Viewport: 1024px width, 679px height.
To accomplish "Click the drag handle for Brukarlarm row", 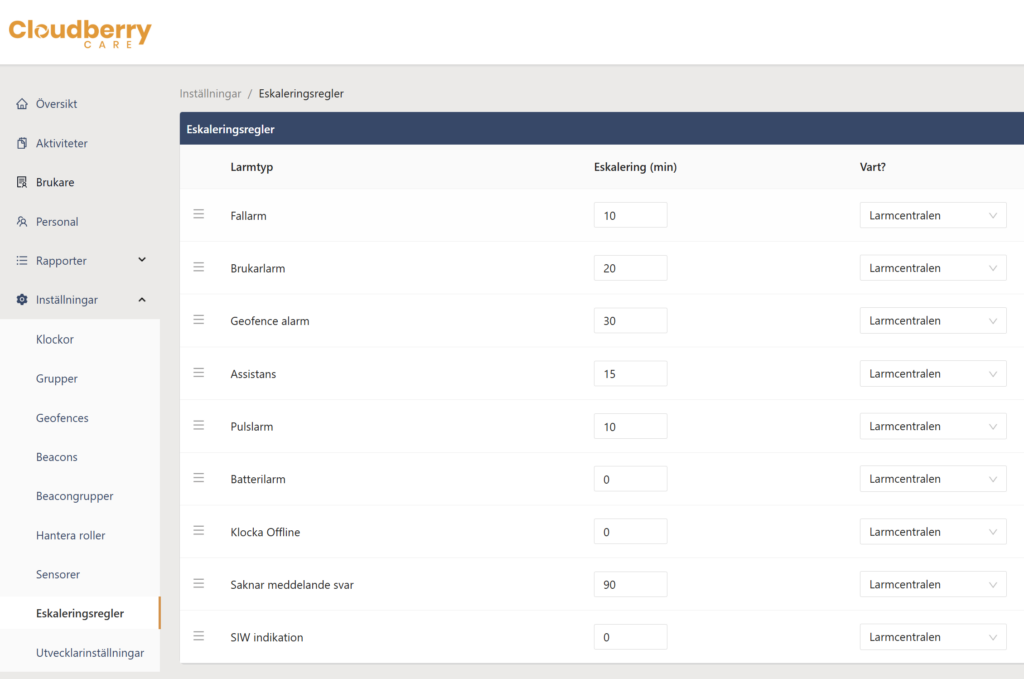I will pyautogui.click(x=199, y=267).
